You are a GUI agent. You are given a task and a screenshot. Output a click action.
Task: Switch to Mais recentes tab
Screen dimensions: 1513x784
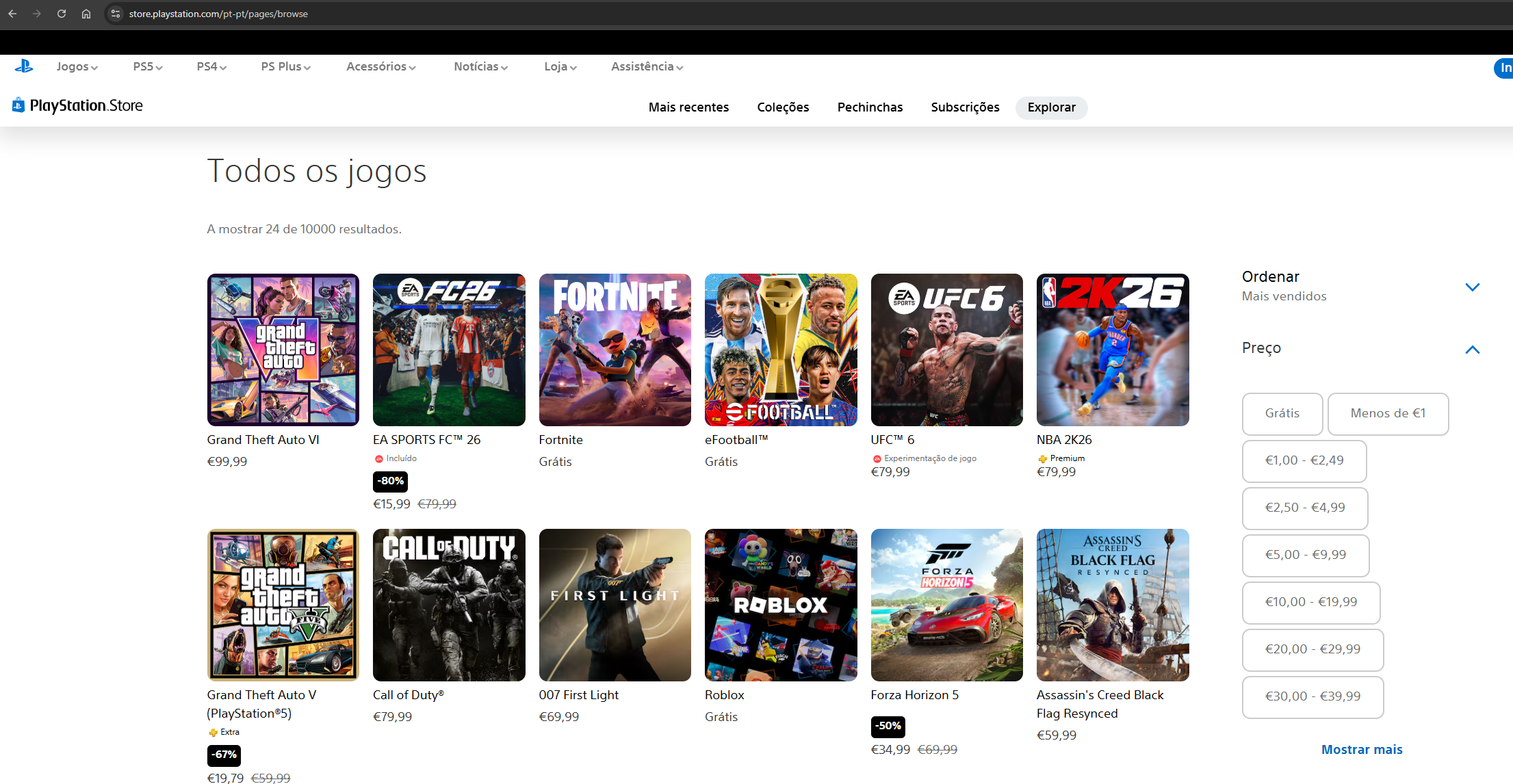click(x=688, y=107)
